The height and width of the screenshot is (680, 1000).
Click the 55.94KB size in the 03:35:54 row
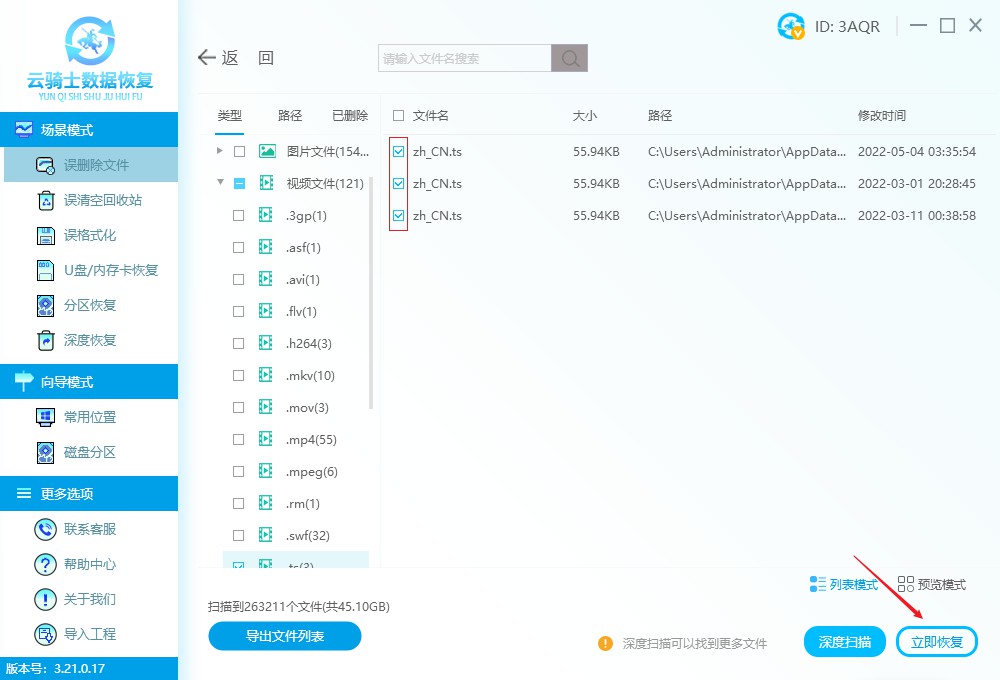tap(596, 151)
